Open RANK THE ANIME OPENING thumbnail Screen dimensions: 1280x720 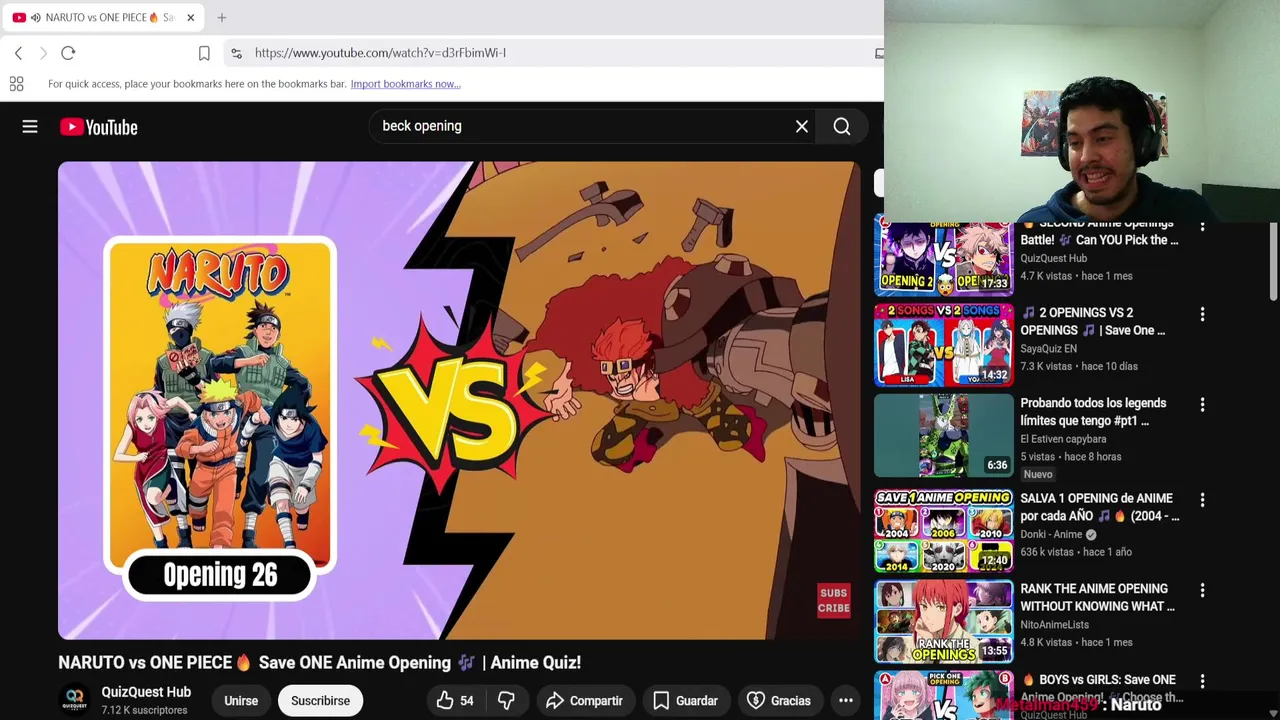tap(944, 621)
